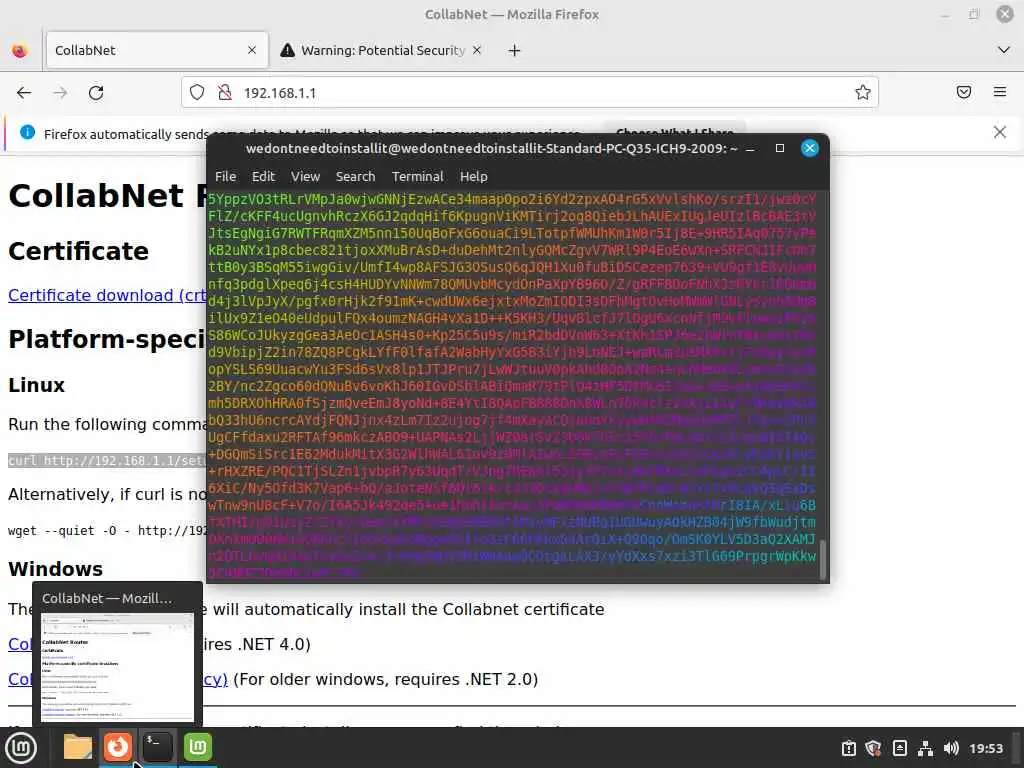Open the terminal View menu
The width and height of the screenshot is (1024, 768).
[305, 176]
